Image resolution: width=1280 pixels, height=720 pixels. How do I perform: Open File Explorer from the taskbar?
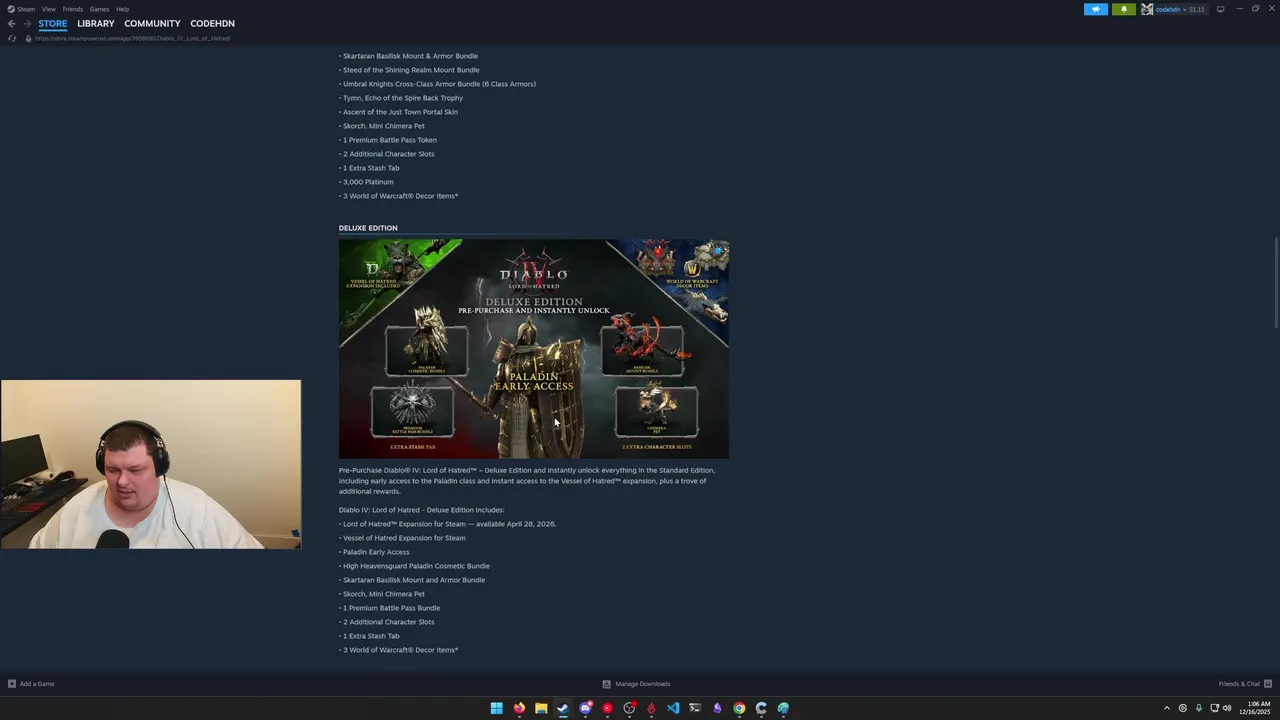[x=541, y=708]
